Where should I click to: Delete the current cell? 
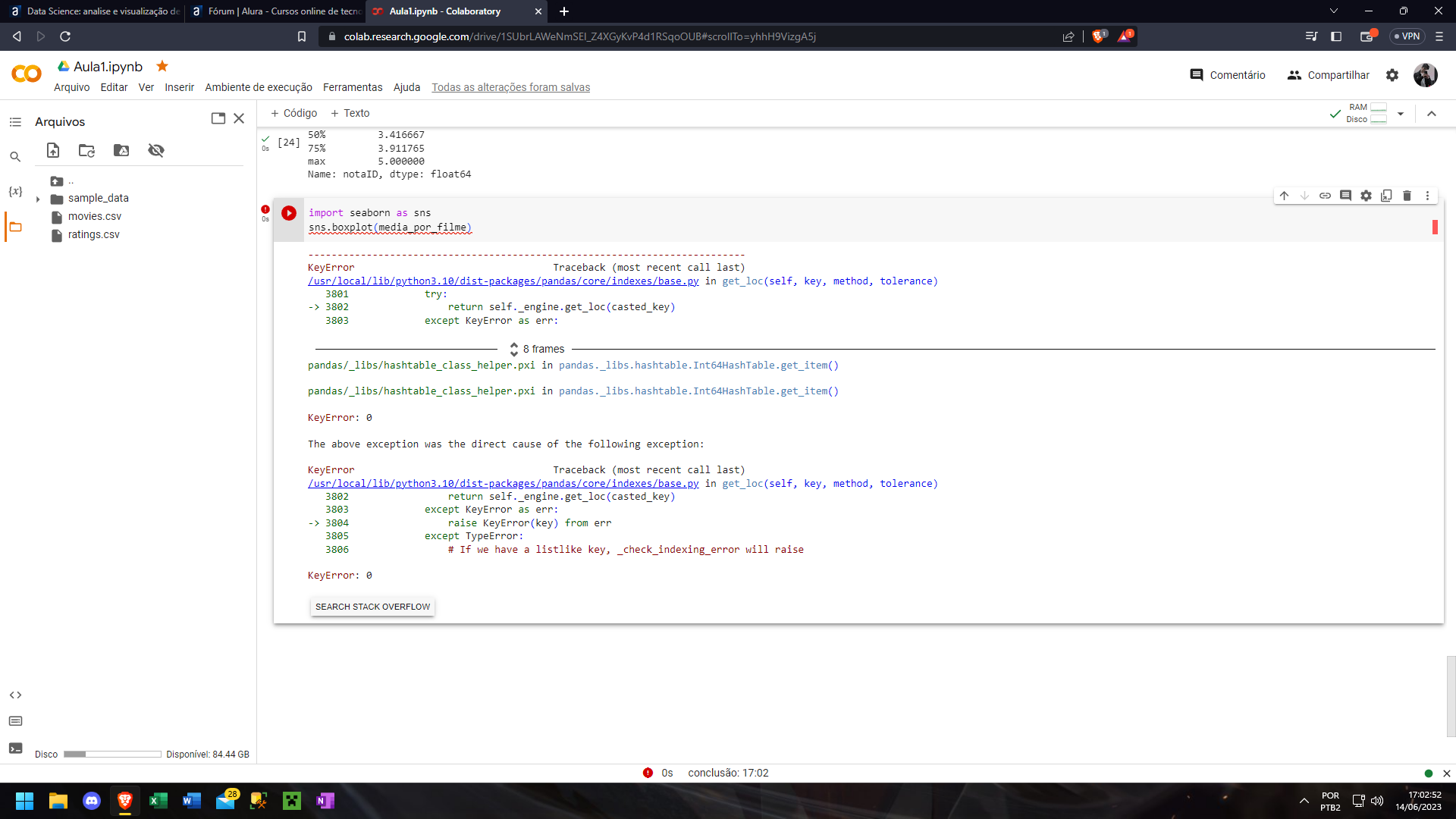click(x=1407, y=196)
